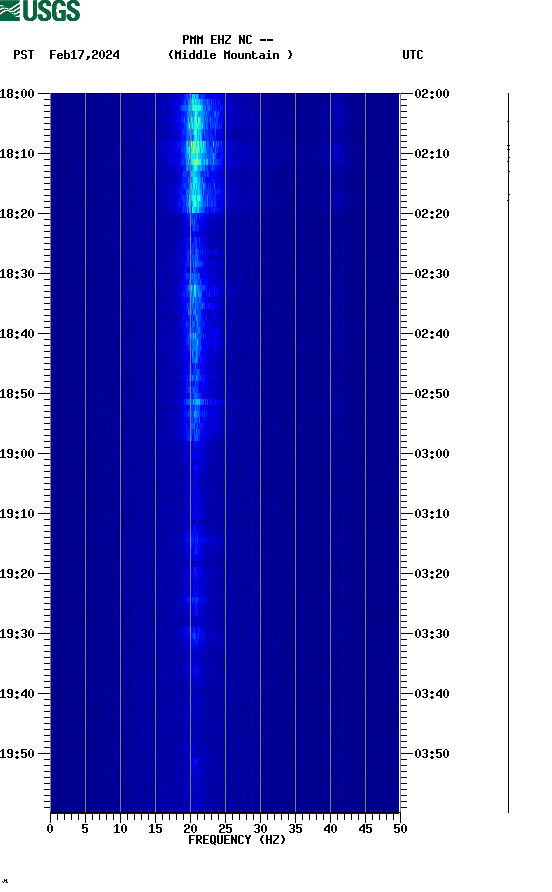This screenshot has width=552, height=892.
Task: Click the '19:10' PST time label
Action: click(17, 514)
